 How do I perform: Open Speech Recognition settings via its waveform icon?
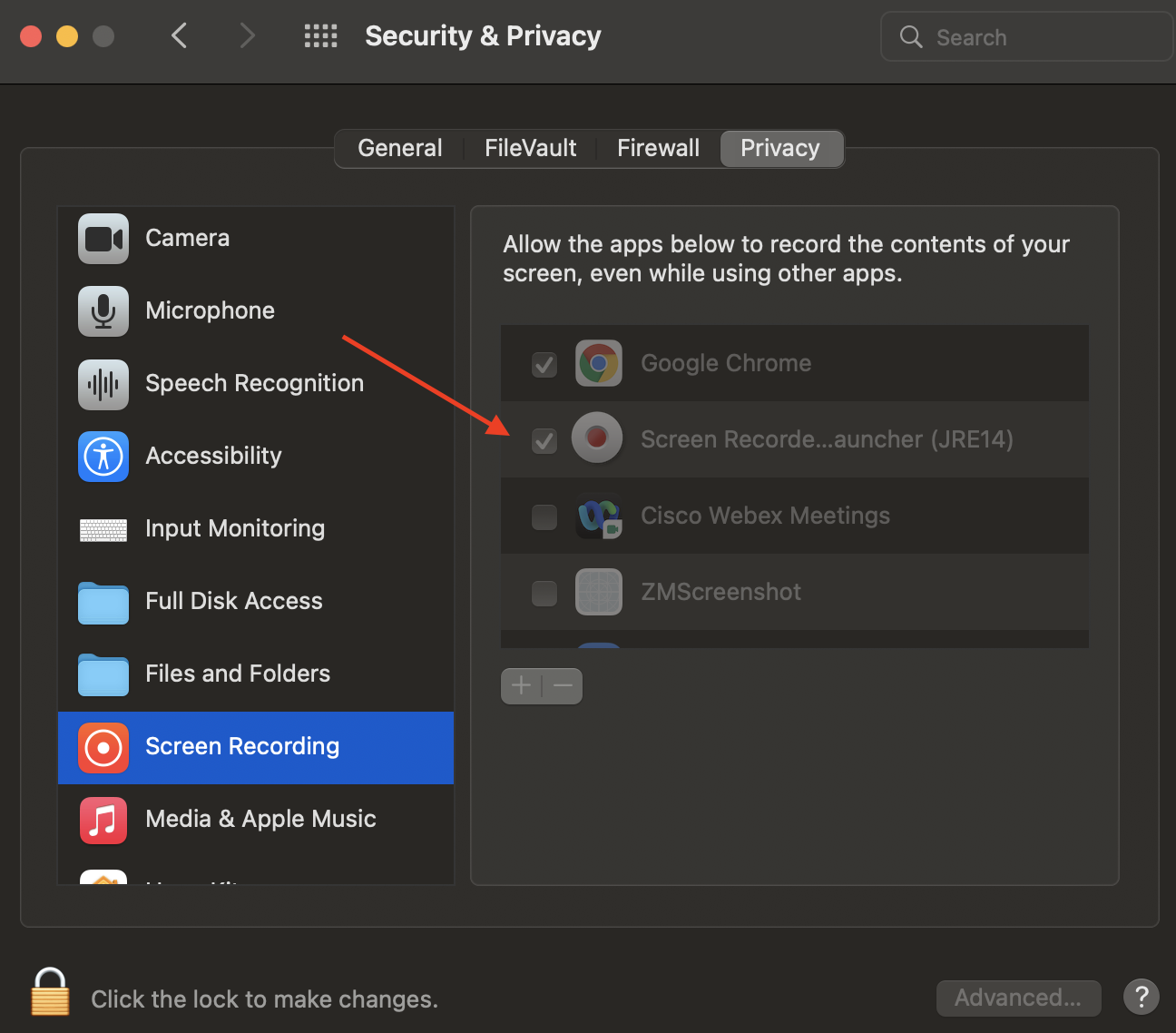coord(103,384)
